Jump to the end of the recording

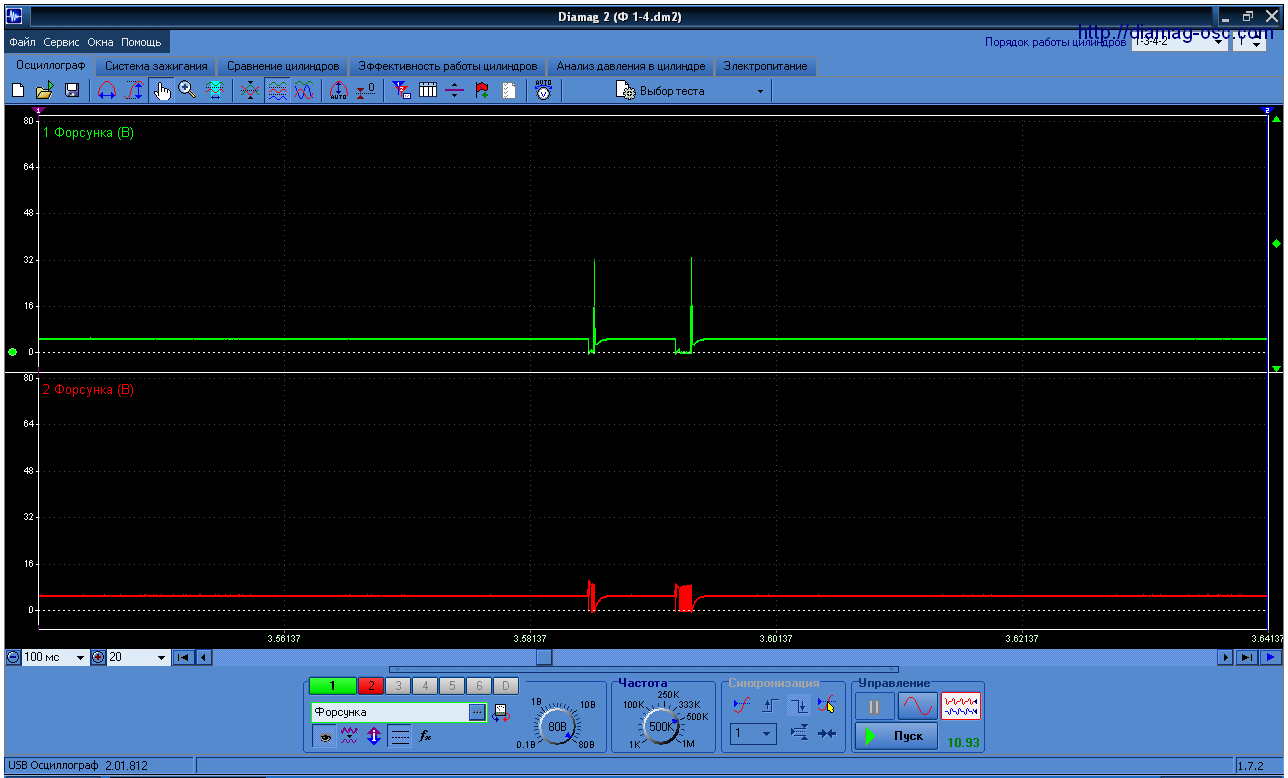tap(1246, 657)
